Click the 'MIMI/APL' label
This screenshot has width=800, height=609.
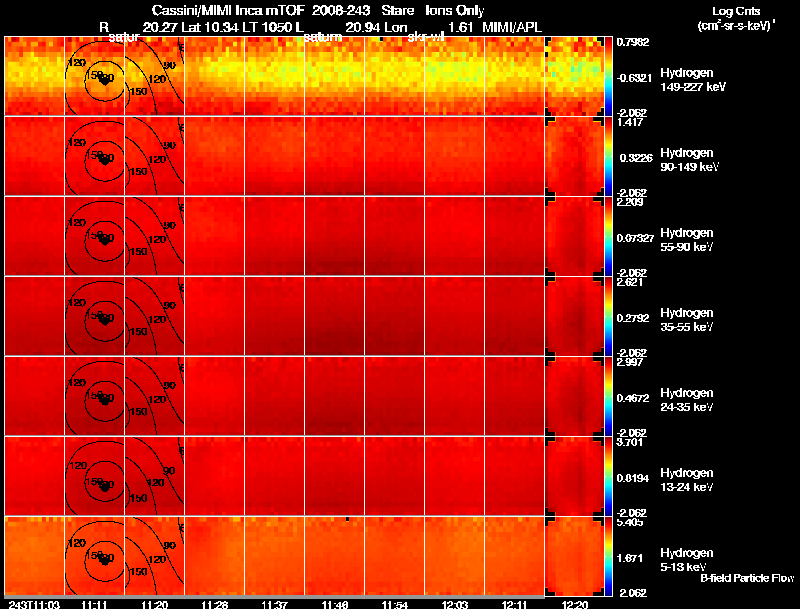[512, 27]
